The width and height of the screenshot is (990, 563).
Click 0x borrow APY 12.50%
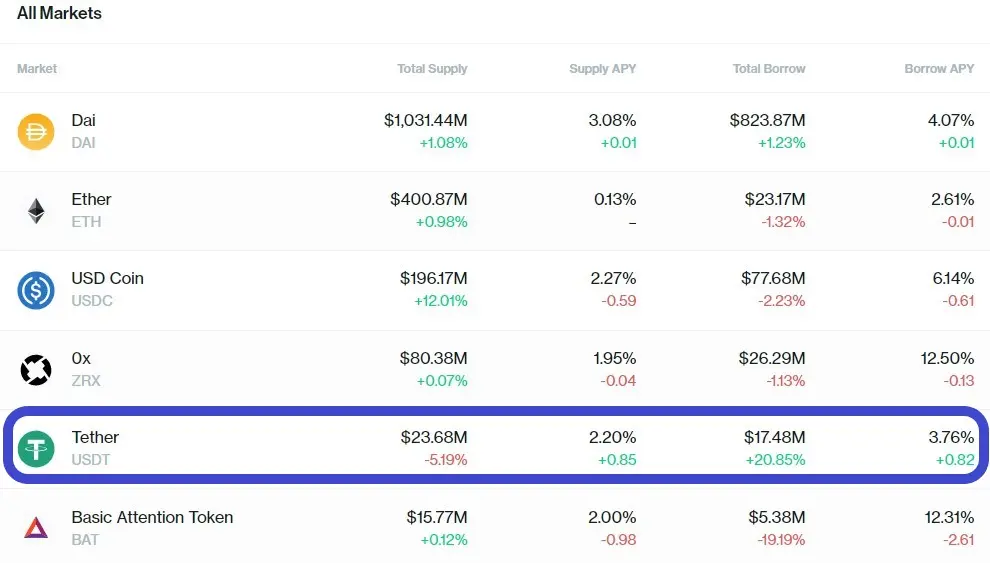[x=947, y=359]
